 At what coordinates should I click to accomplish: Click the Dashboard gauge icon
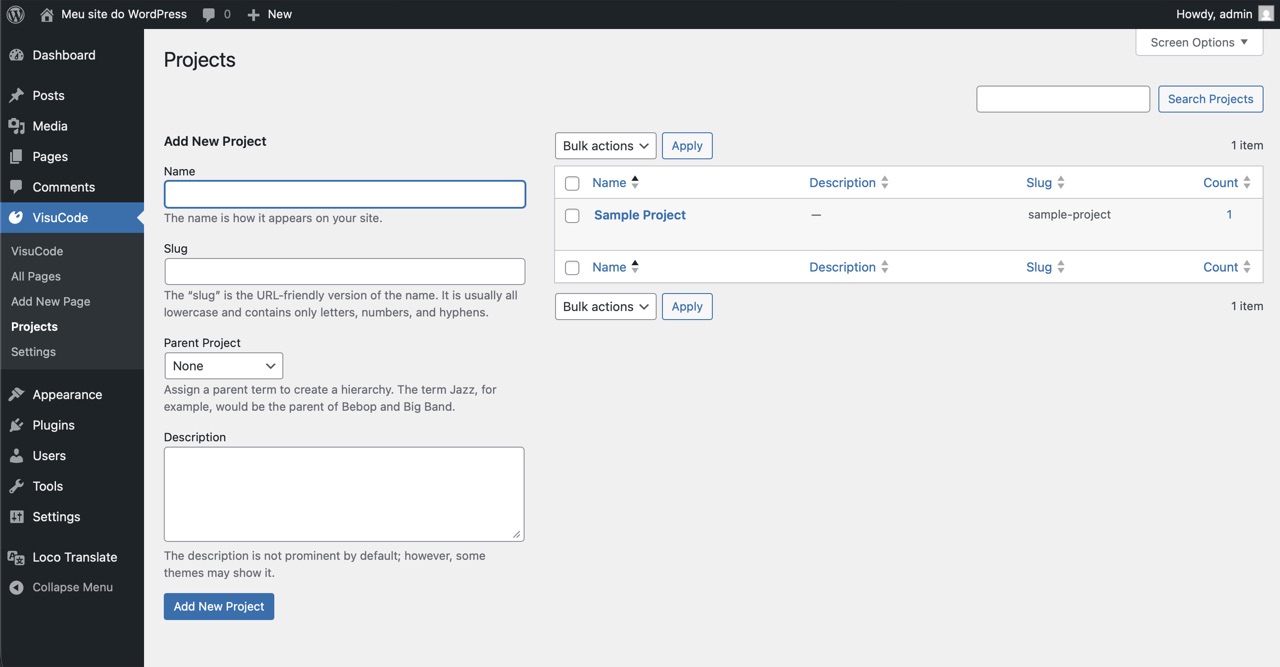16,55
